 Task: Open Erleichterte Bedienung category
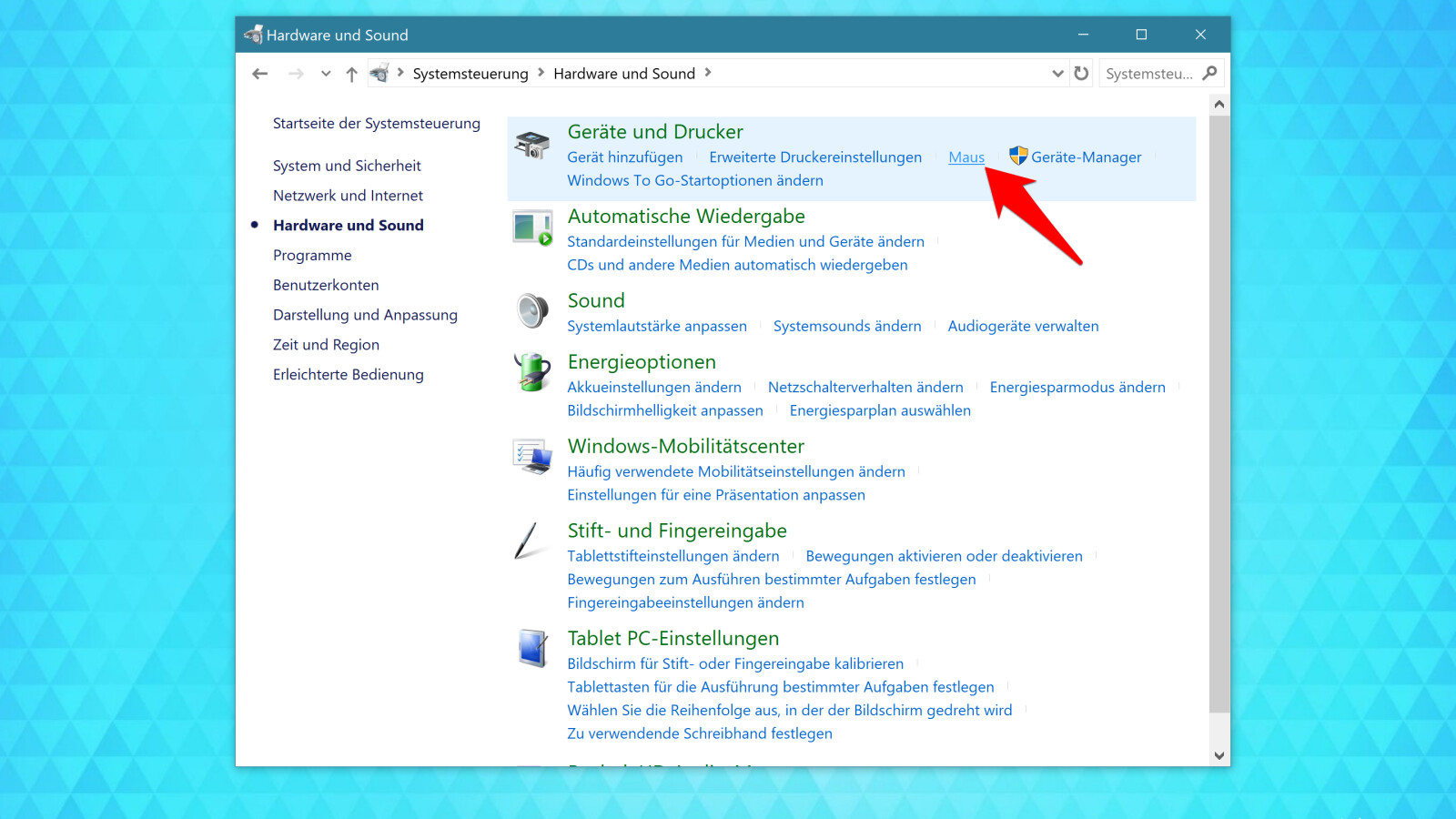click(349, 375)
